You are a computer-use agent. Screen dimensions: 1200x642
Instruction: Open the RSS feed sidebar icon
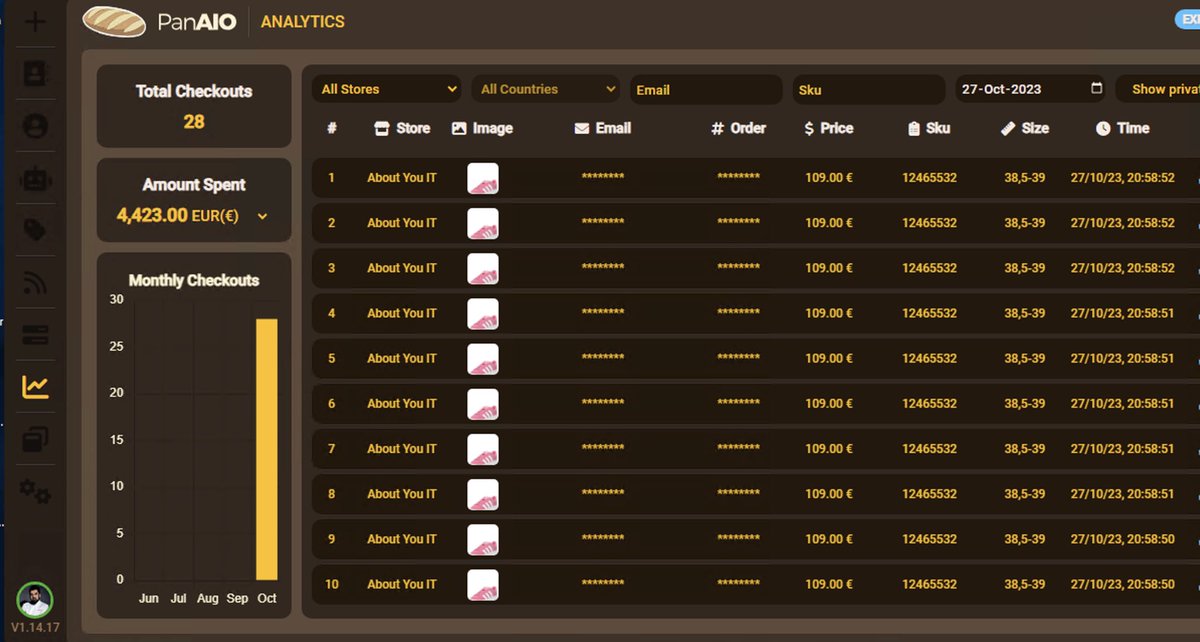point(35,284)
